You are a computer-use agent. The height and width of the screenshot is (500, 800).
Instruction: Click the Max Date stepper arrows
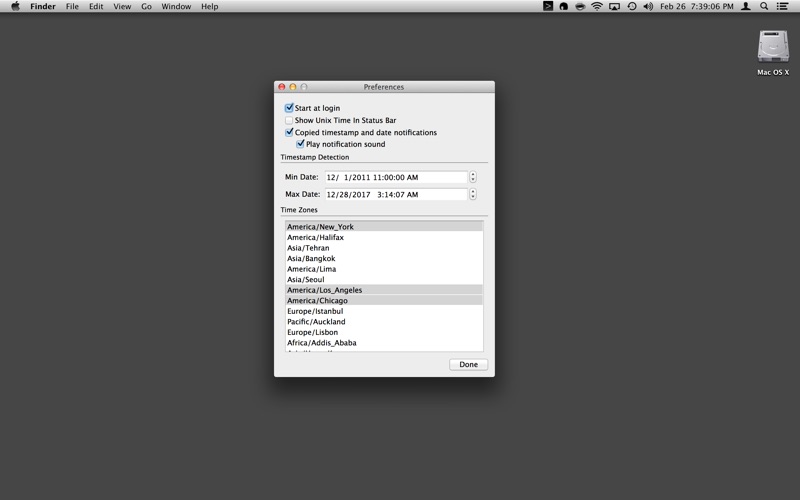[473, 194]
